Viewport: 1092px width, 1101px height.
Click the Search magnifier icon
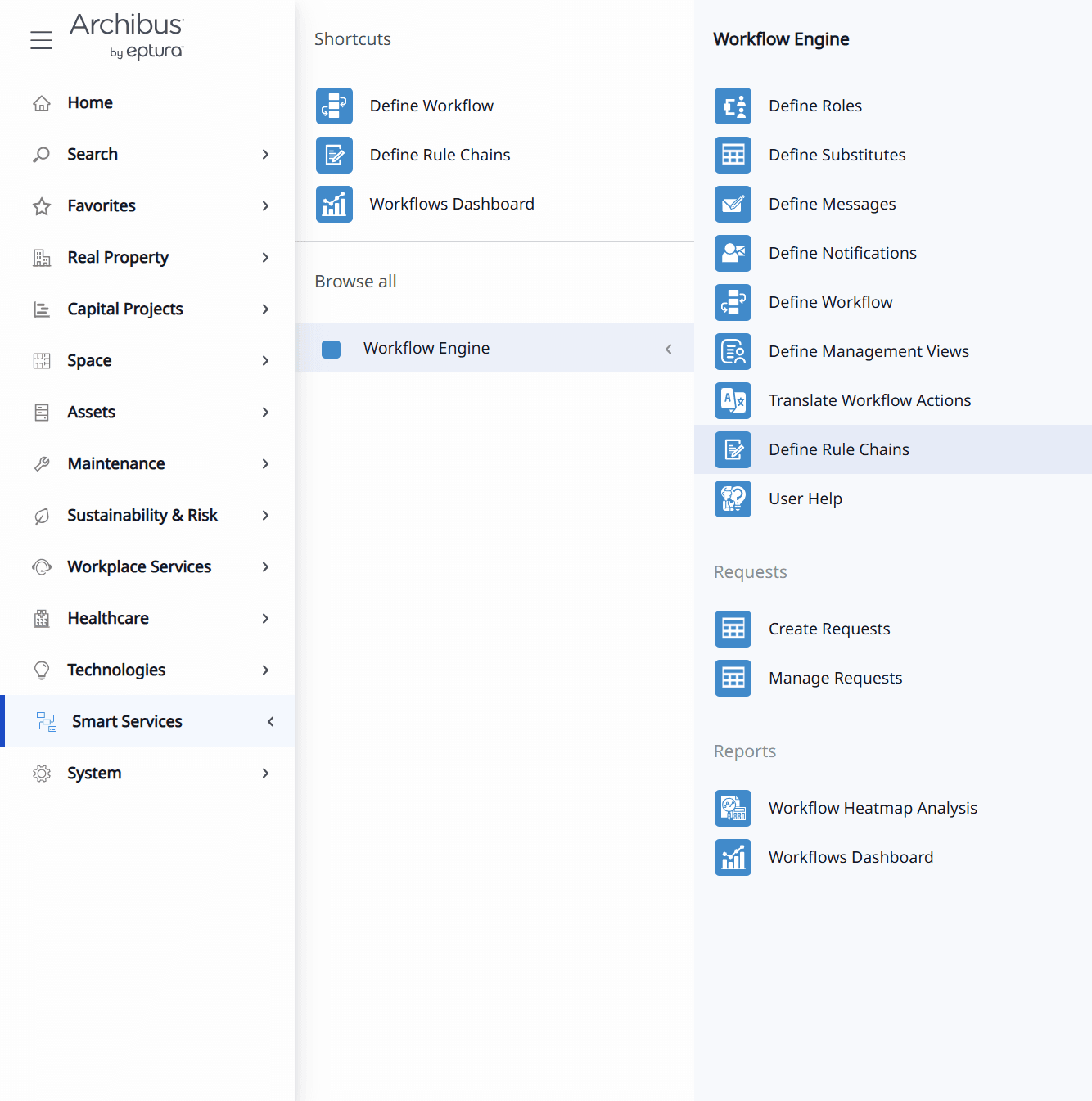(42, 155)
